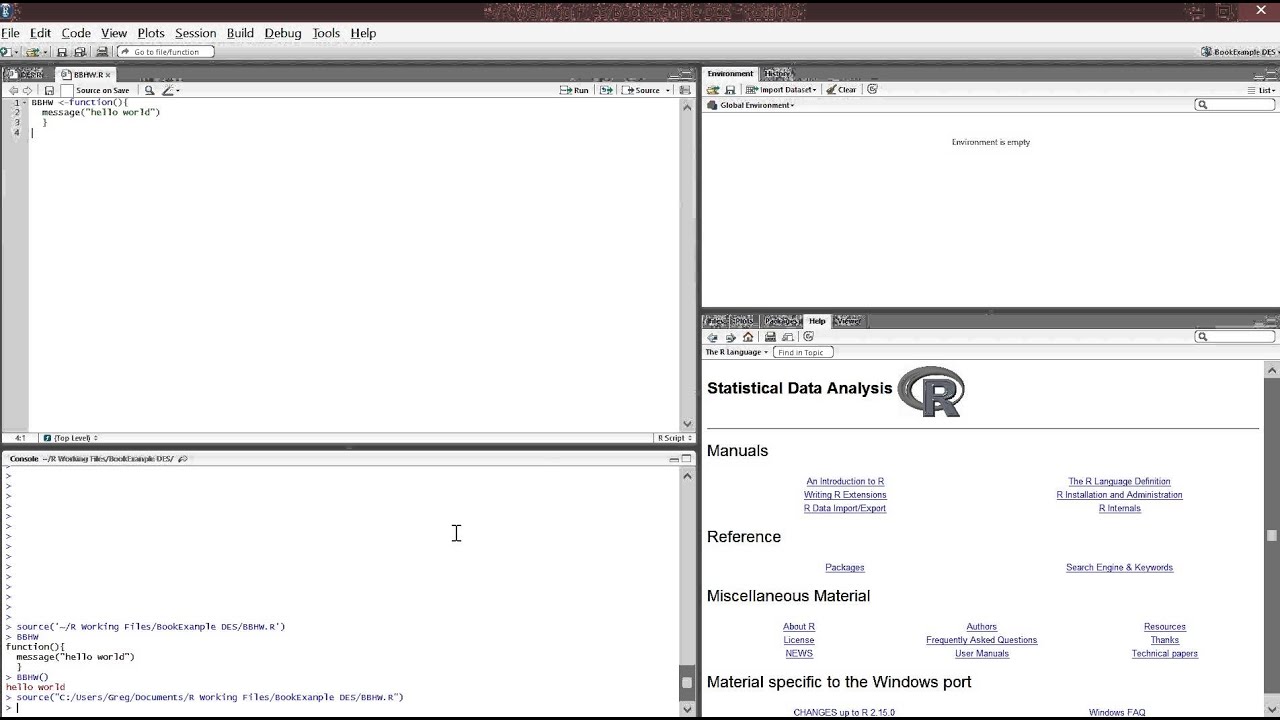Open the File menu
The width and height of the screenshot is (1280, 720).
pos(10,33)
